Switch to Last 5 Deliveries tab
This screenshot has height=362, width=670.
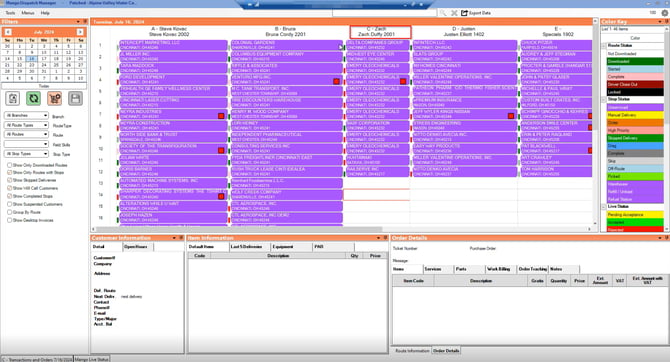[249, 247]
